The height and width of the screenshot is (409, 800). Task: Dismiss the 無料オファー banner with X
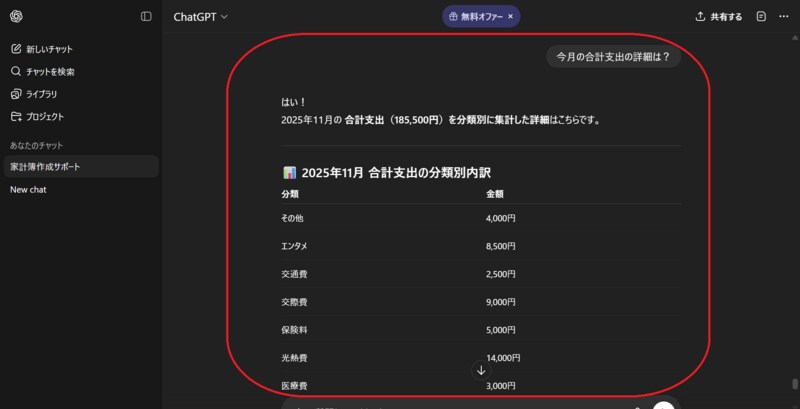pyautogui.click(x=511, y=17)
